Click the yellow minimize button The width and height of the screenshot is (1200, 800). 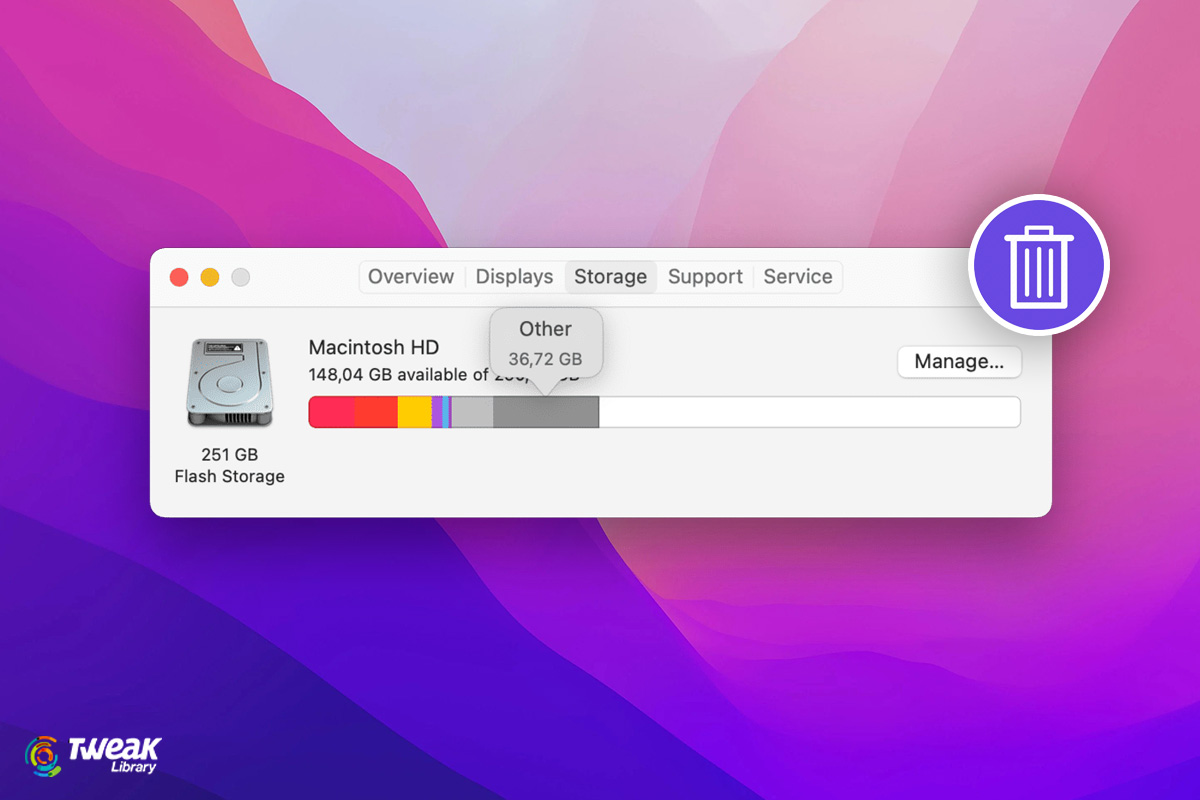click(x=209, y=277)
